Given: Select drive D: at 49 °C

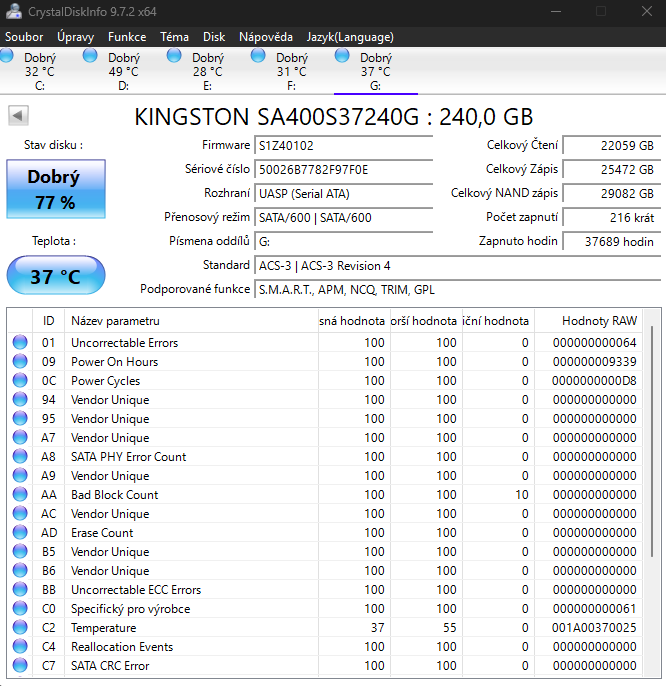Looking at the screenshot, I should pyautogui.click(x=123, y=71).
